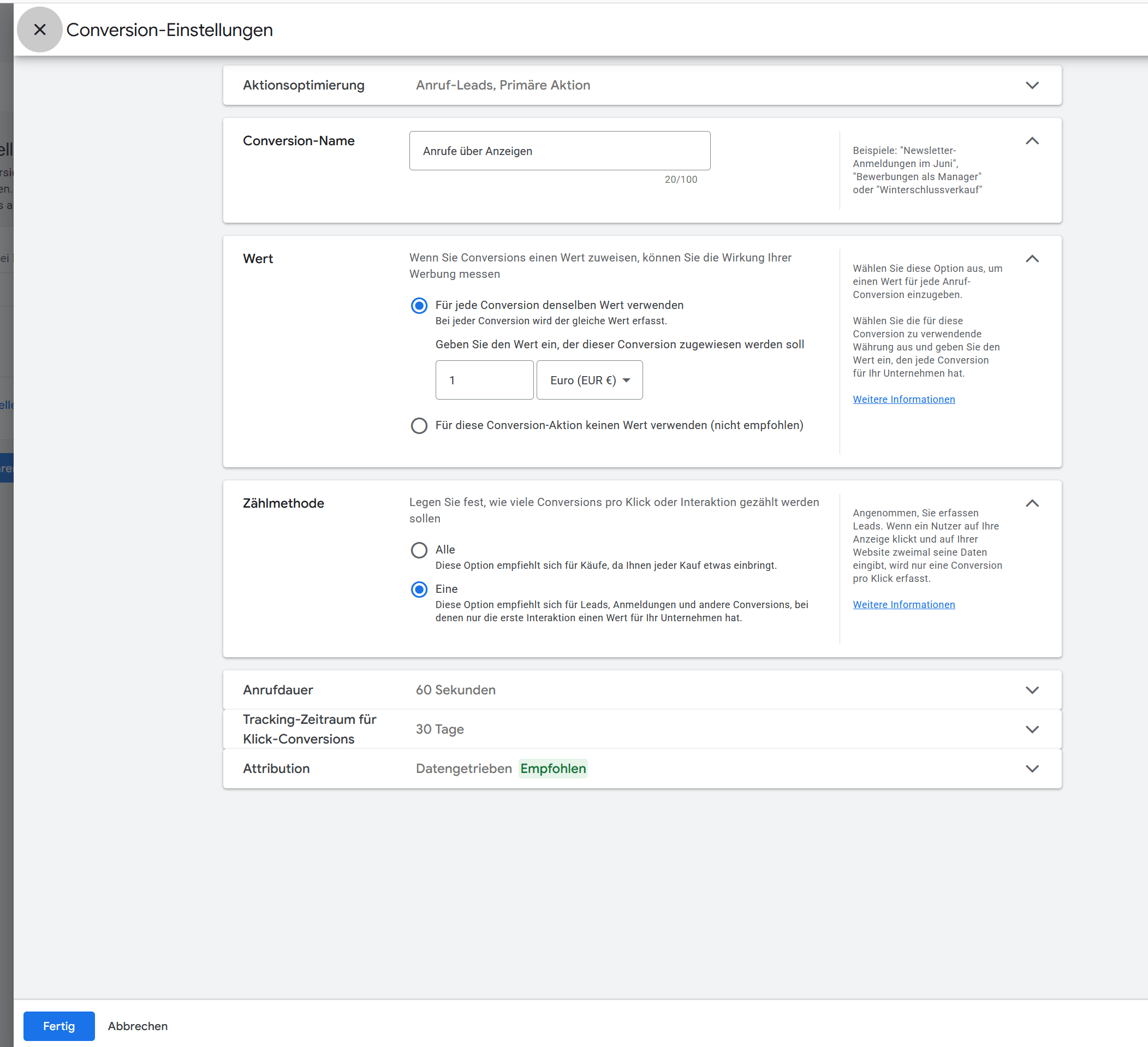The image size is (1148, 1047).
Task: Click the Abbrechen button
Action: [138, 1026]
